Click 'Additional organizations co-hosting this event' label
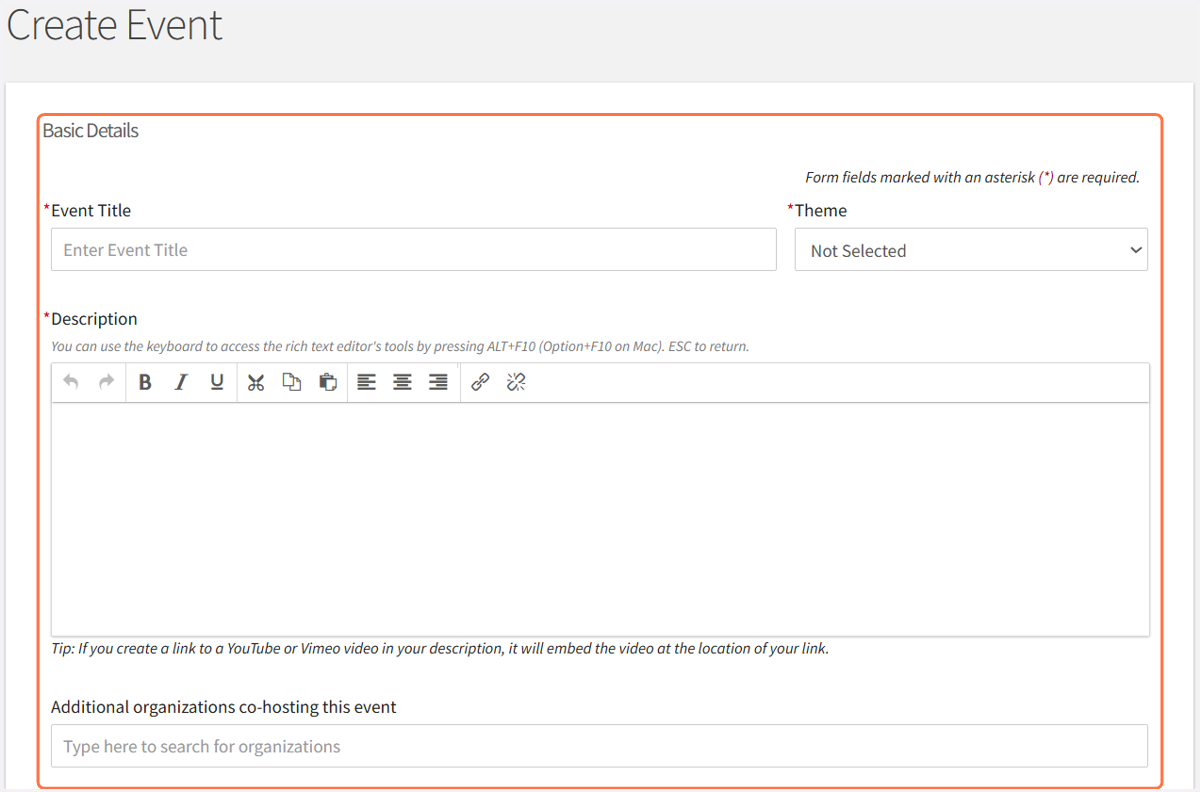 pyautogui.click(x=224, y=707)
